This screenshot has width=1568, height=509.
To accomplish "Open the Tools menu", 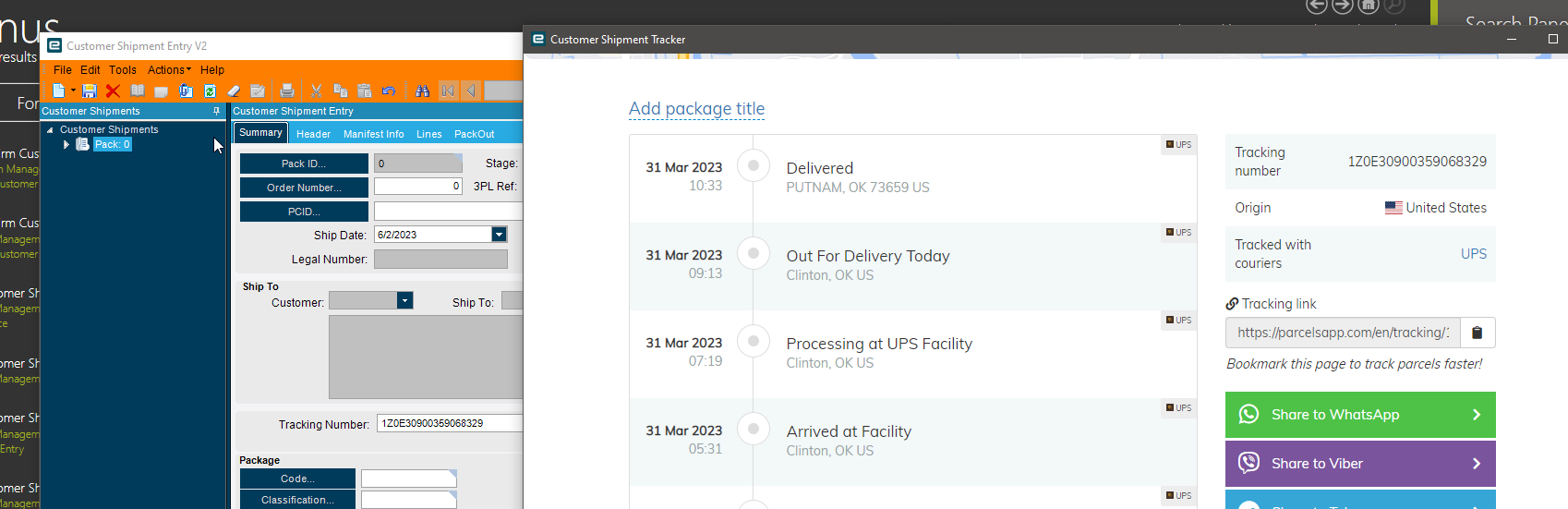I will (123, 70).
